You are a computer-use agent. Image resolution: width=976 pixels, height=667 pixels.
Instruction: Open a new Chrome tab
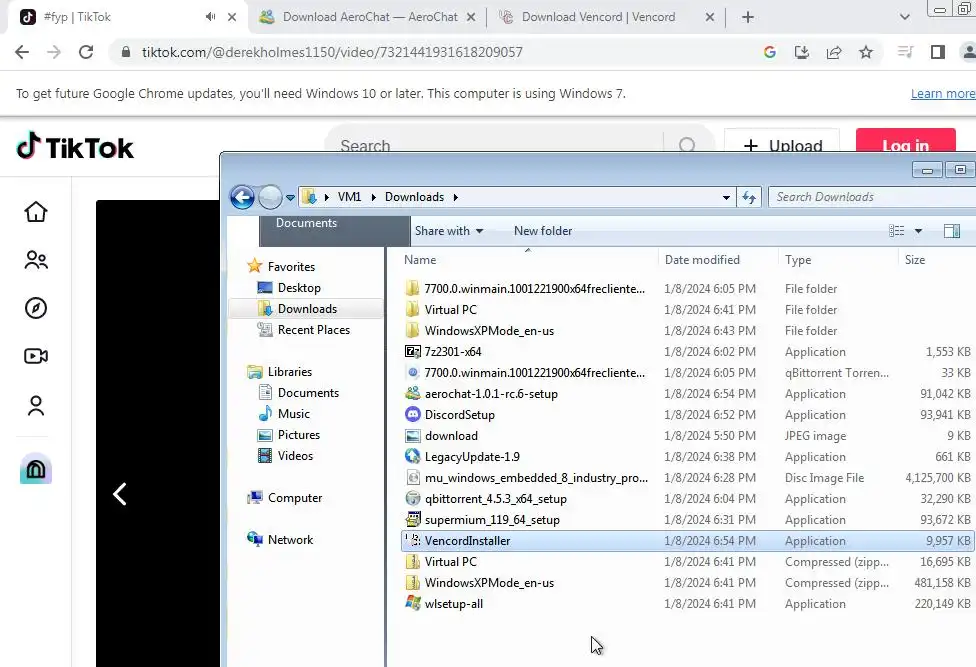(748, 17)
